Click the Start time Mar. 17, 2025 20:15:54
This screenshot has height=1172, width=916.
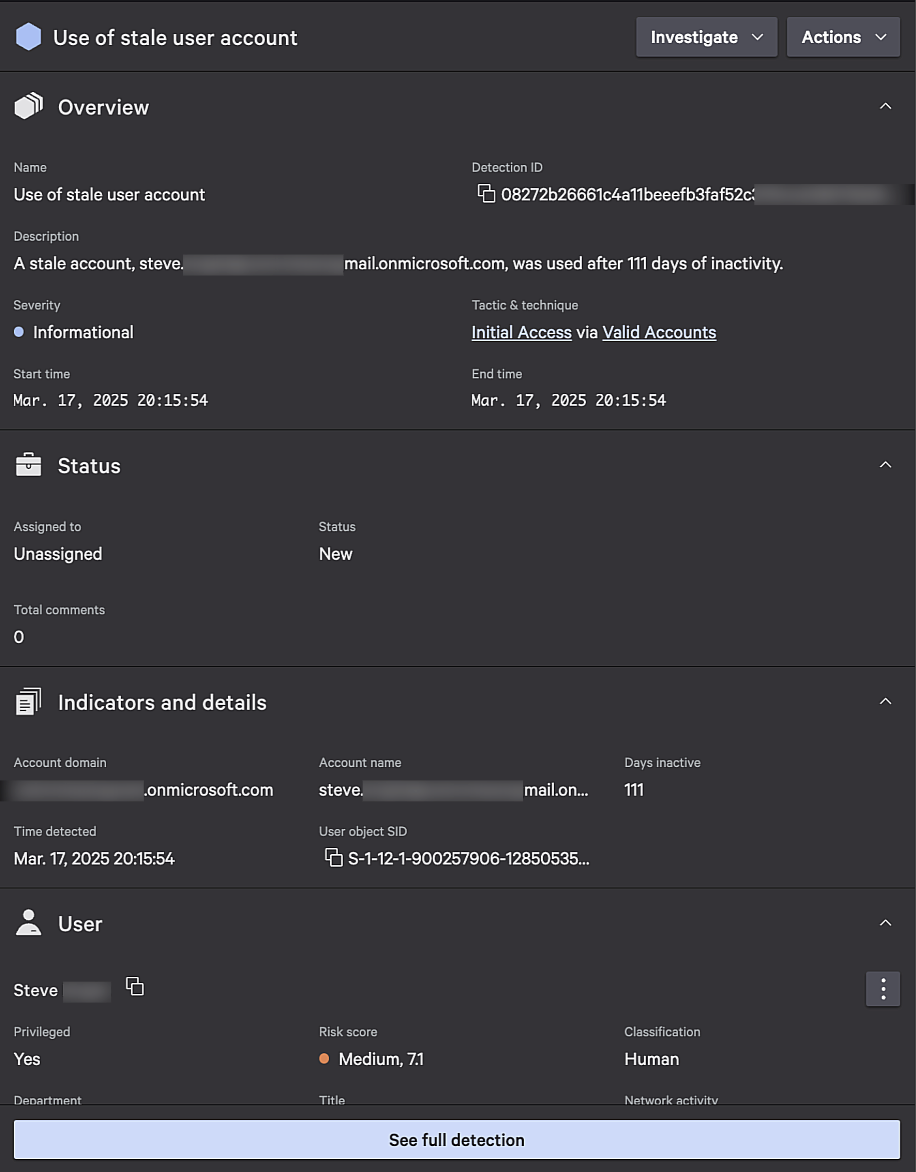click(111, 401)
